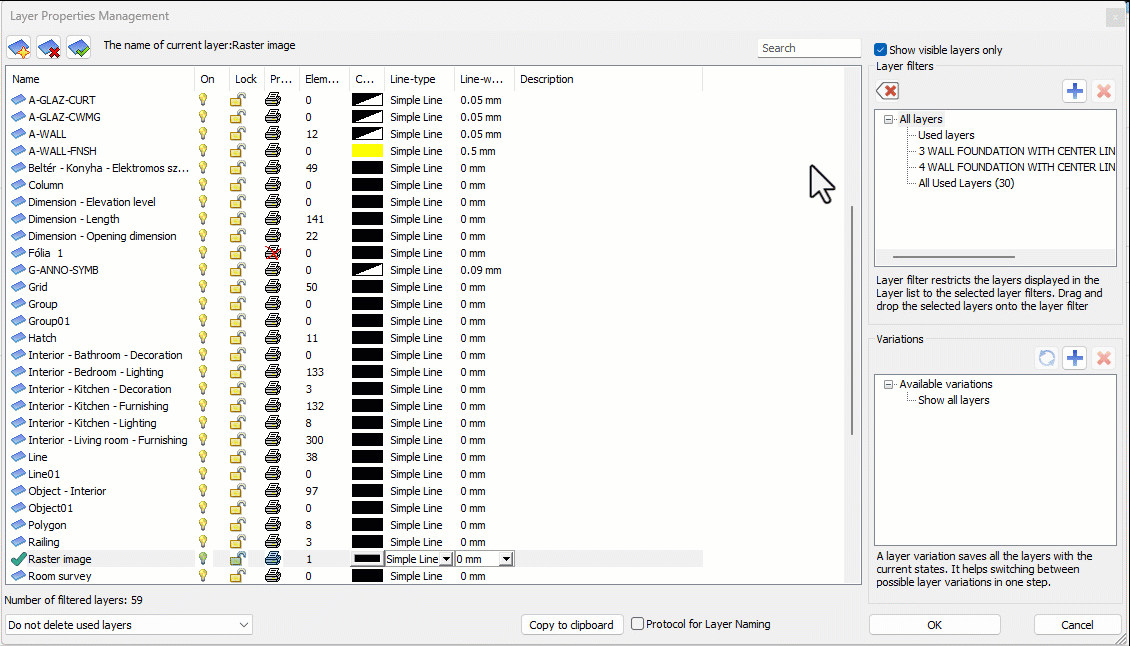Click the Lock column header

coord(246,79)
